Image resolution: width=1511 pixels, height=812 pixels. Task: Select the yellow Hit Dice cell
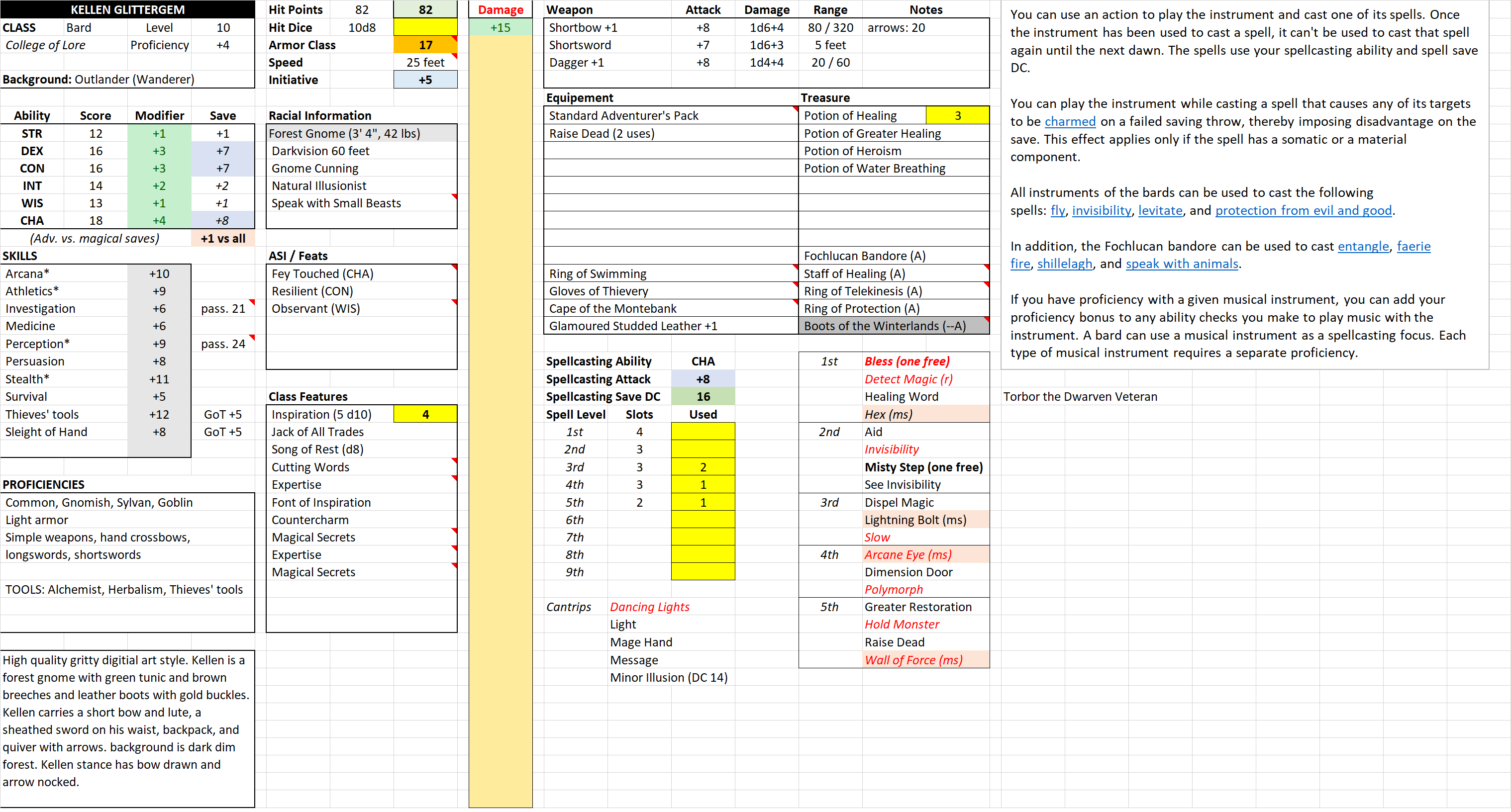425,27
